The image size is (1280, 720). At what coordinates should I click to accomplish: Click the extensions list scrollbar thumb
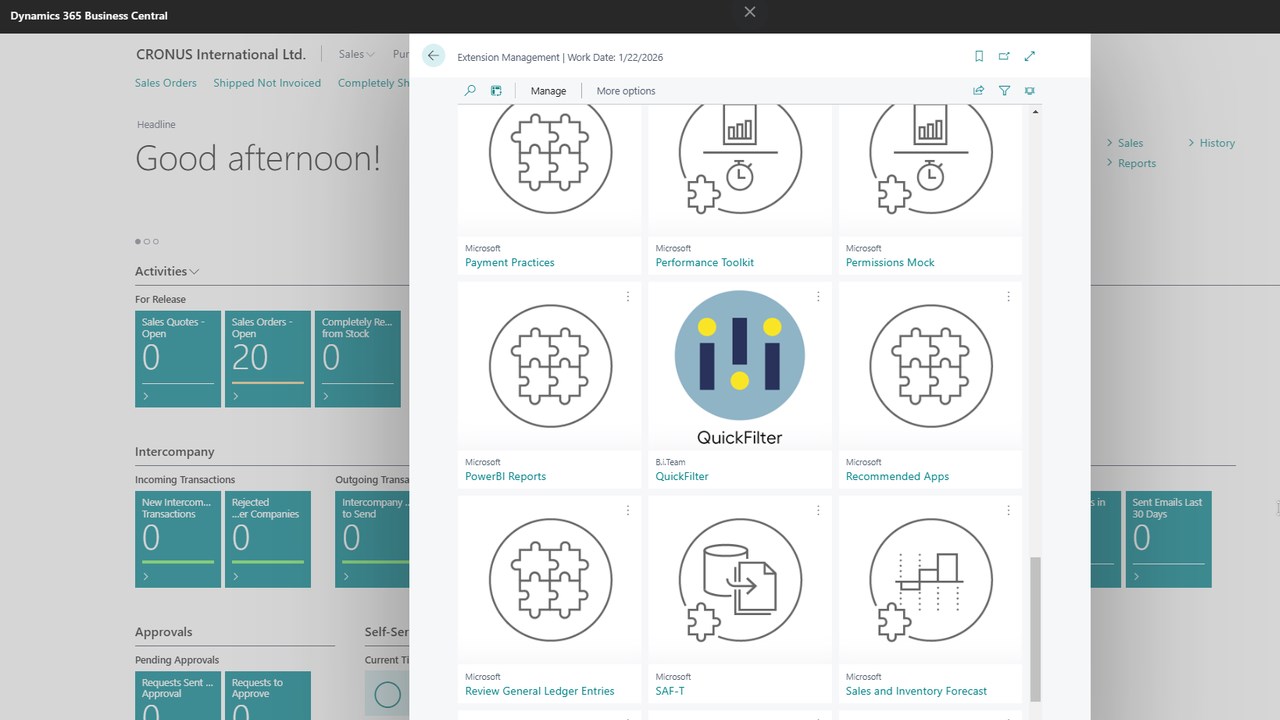point(1035,629)
